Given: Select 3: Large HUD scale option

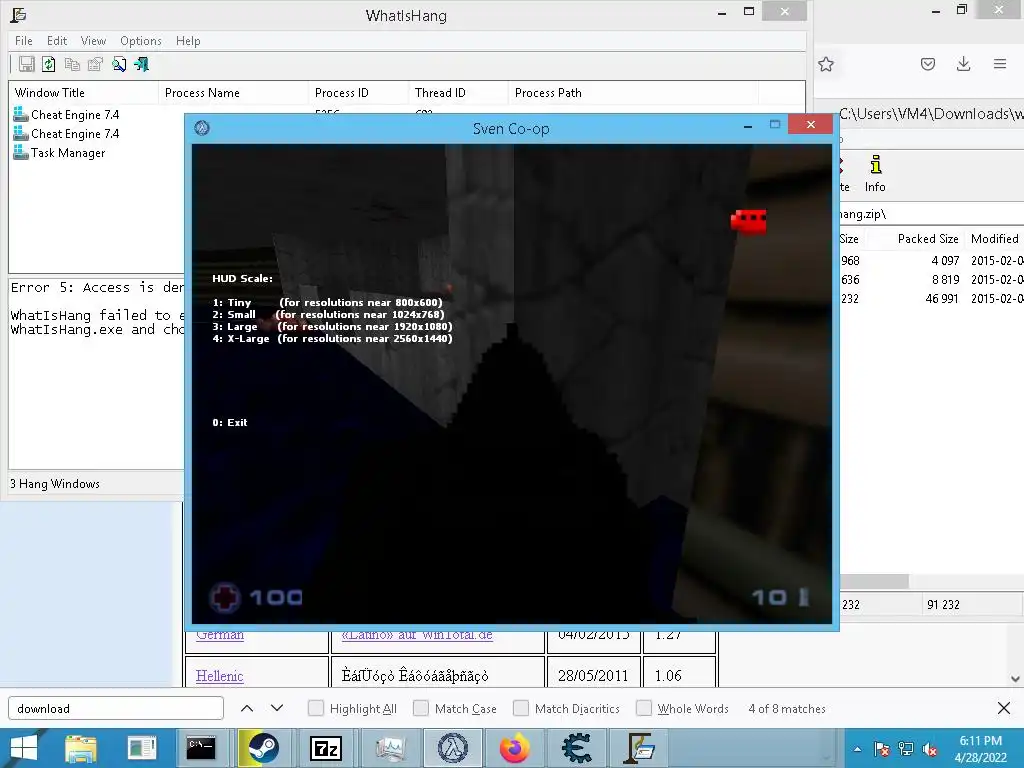Looking at the screenshot, I should point(332,327).
